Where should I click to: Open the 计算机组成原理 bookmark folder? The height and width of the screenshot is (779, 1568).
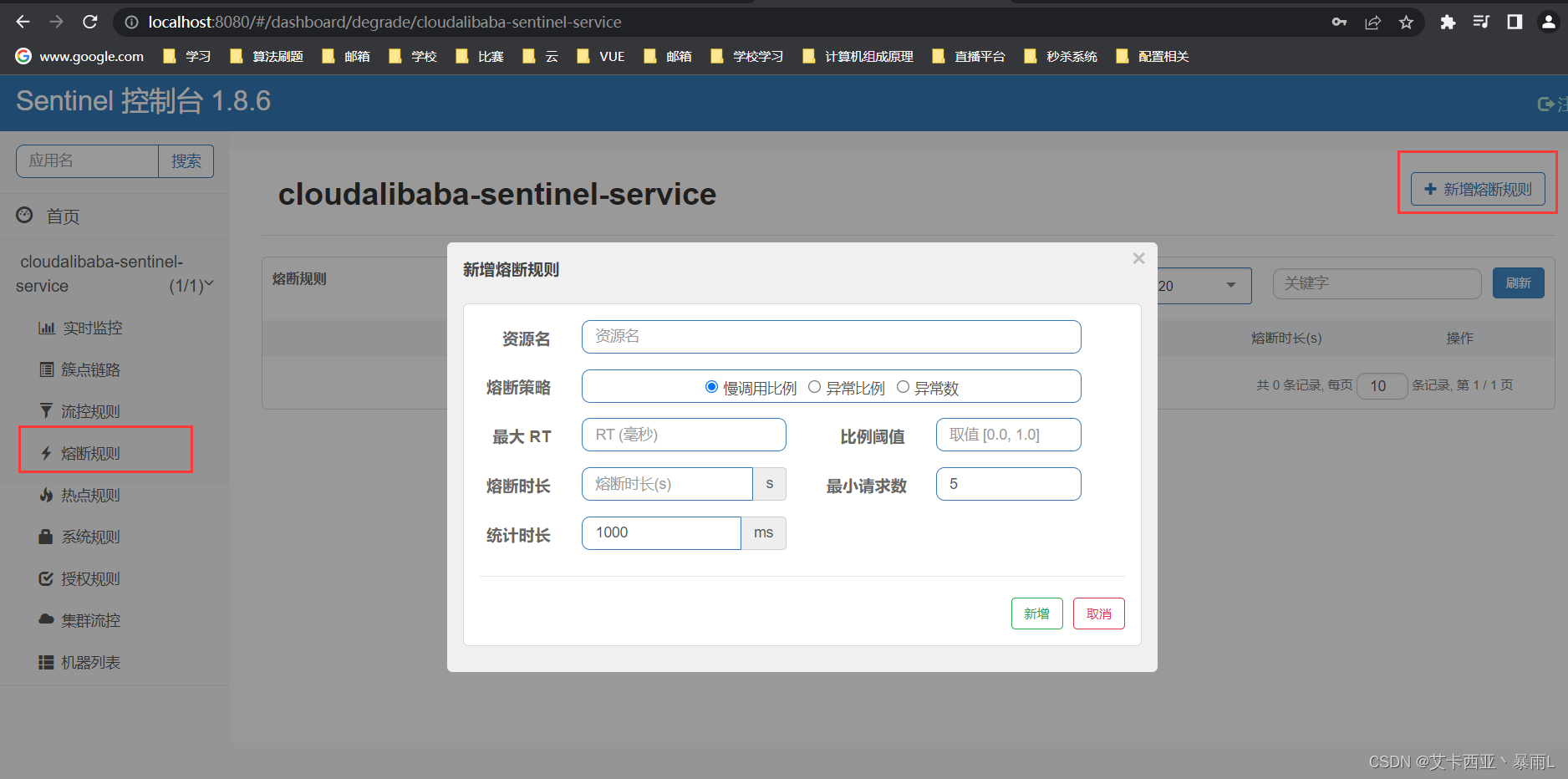coord(858,56)
